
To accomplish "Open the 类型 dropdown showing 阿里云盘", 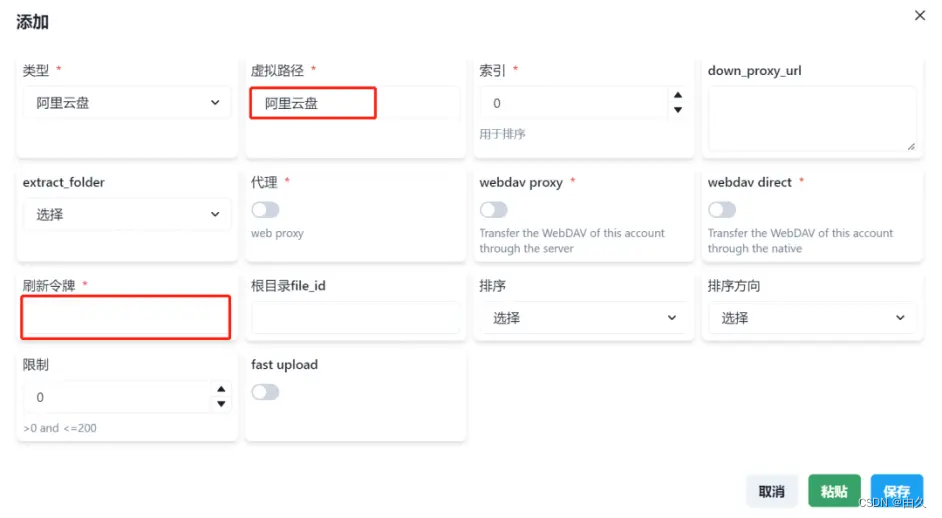I will click(127, 103).
